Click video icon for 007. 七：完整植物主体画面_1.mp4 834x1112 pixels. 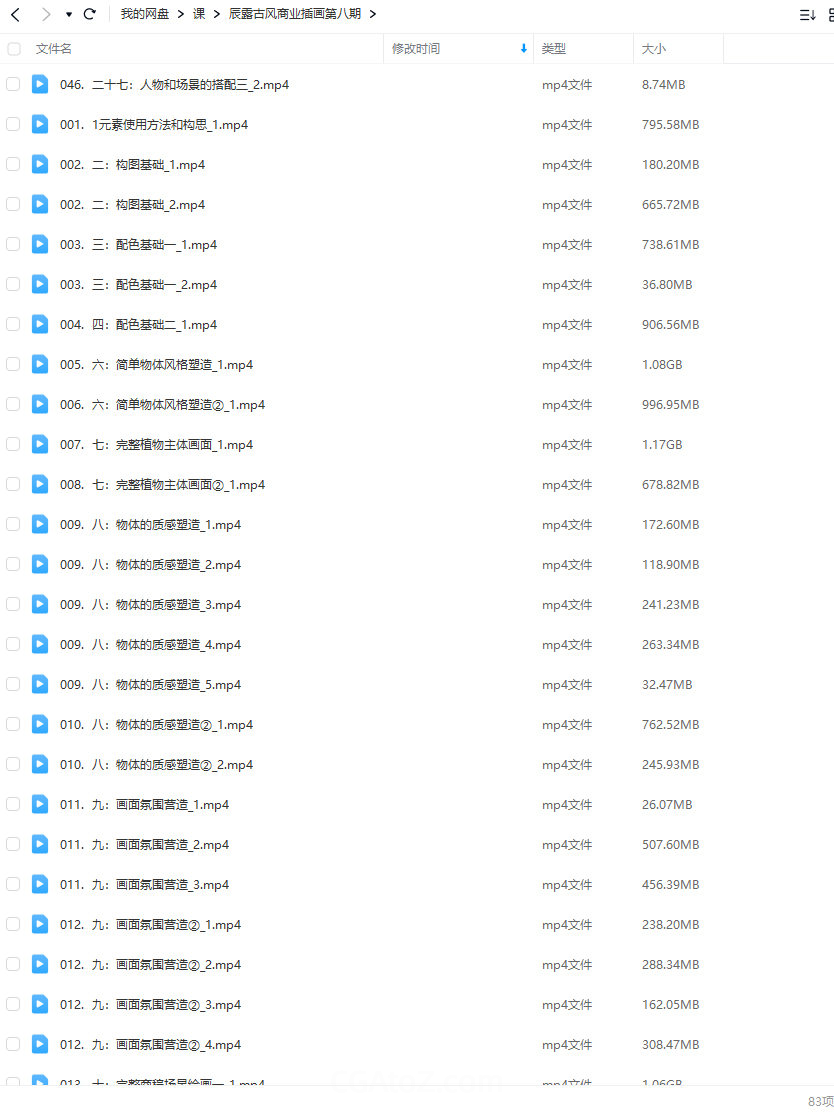[x=40, y=444]
